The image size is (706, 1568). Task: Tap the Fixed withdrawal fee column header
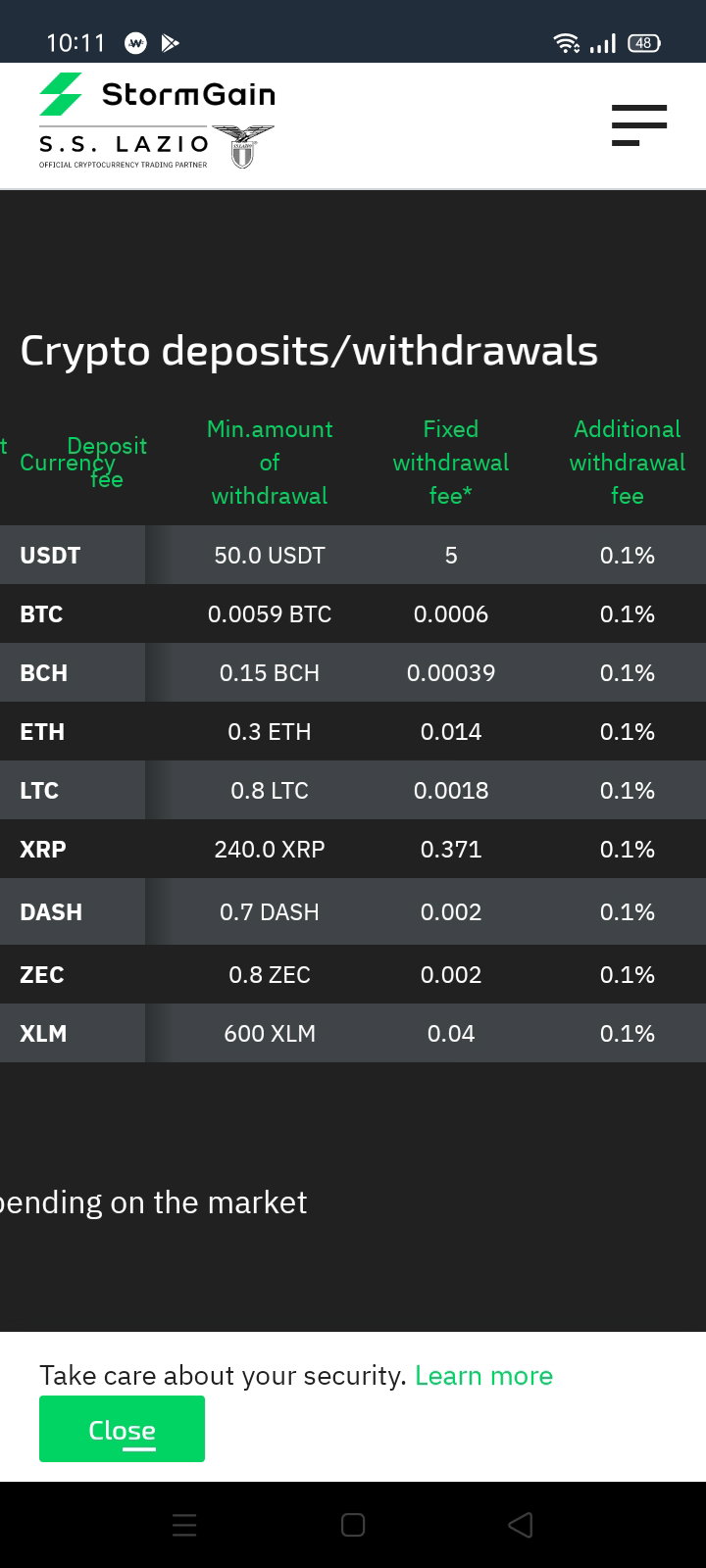click(x=451, y=462)
